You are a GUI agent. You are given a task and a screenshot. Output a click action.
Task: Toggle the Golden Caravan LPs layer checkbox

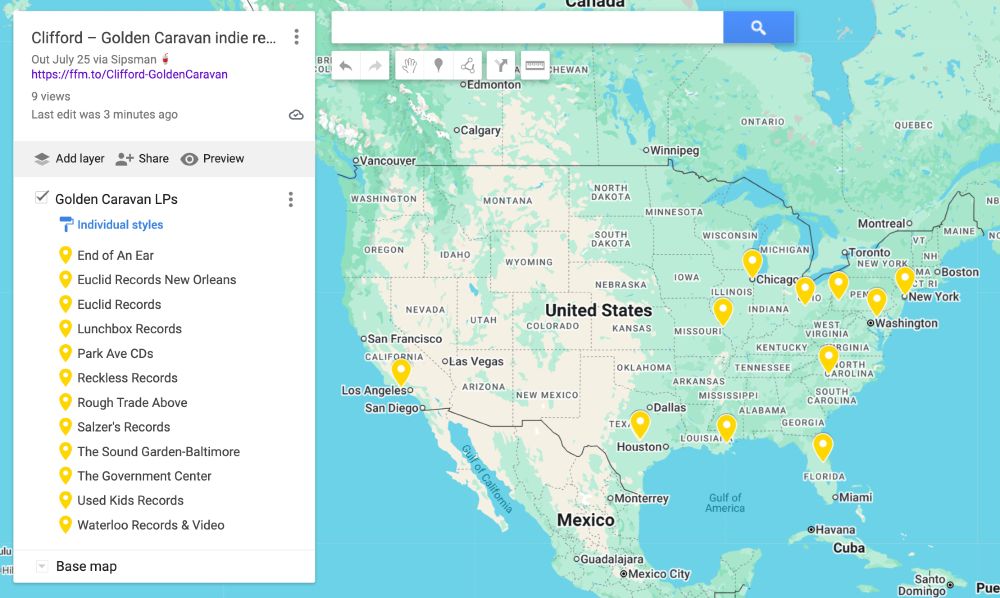(x=41, y=198)
